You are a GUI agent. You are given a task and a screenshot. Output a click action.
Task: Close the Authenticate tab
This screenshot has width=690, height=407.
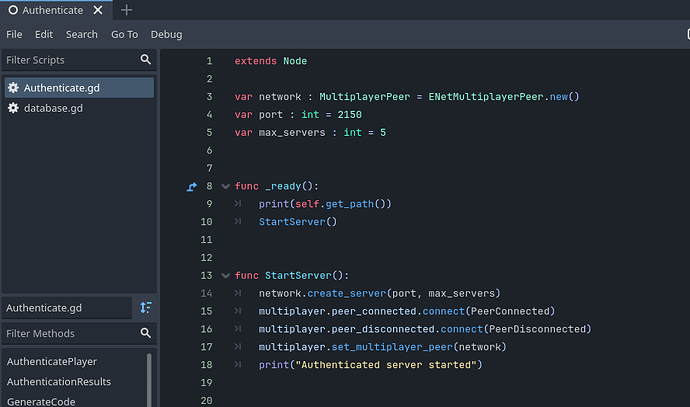pos(98,10)
